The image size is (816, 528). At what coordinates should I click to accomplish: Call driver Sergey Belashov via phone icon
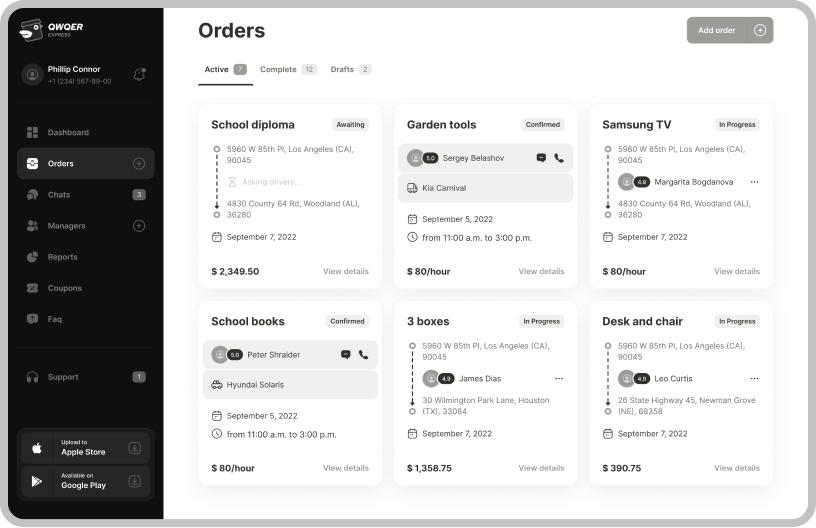559,158
